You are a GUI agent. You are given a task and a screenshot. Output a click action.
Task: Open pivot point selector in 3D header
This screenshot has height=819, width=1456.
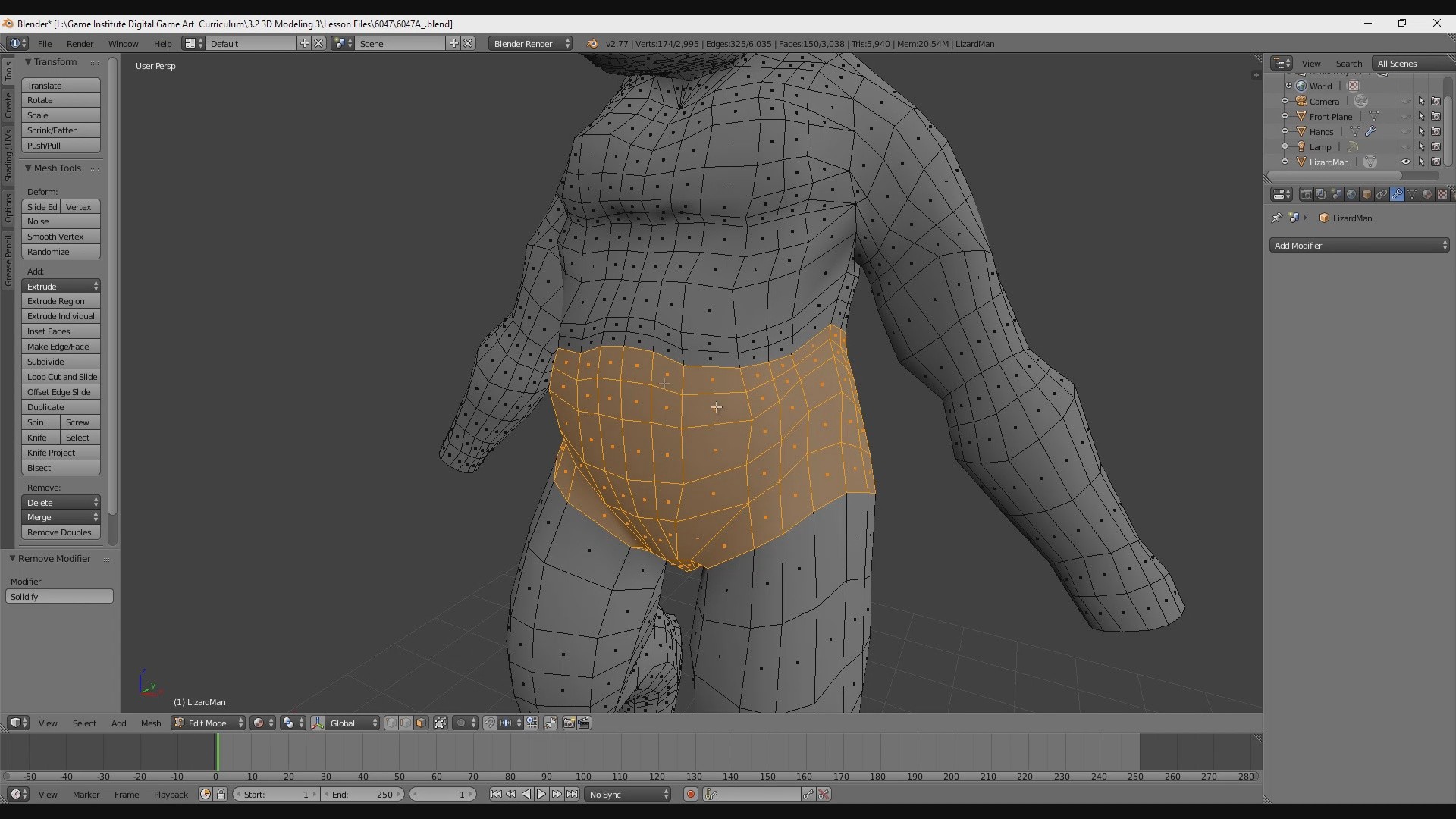tap(293, 723)
